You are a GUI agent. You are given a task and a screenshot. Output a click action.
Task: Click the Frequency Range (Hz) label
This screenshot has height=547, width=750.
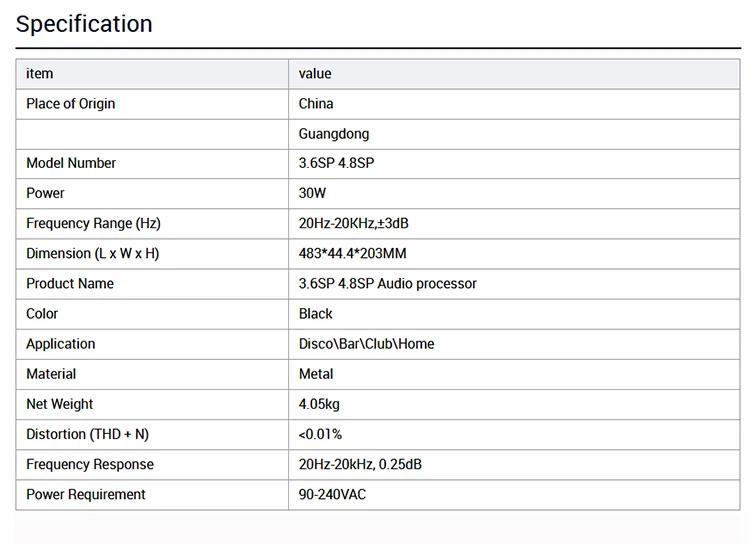(93, 224)
